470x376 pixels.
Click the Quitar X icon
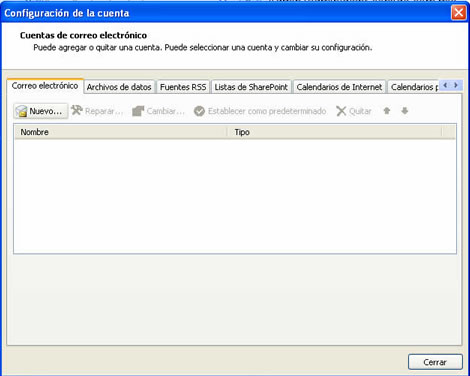[x=341, y=111]
